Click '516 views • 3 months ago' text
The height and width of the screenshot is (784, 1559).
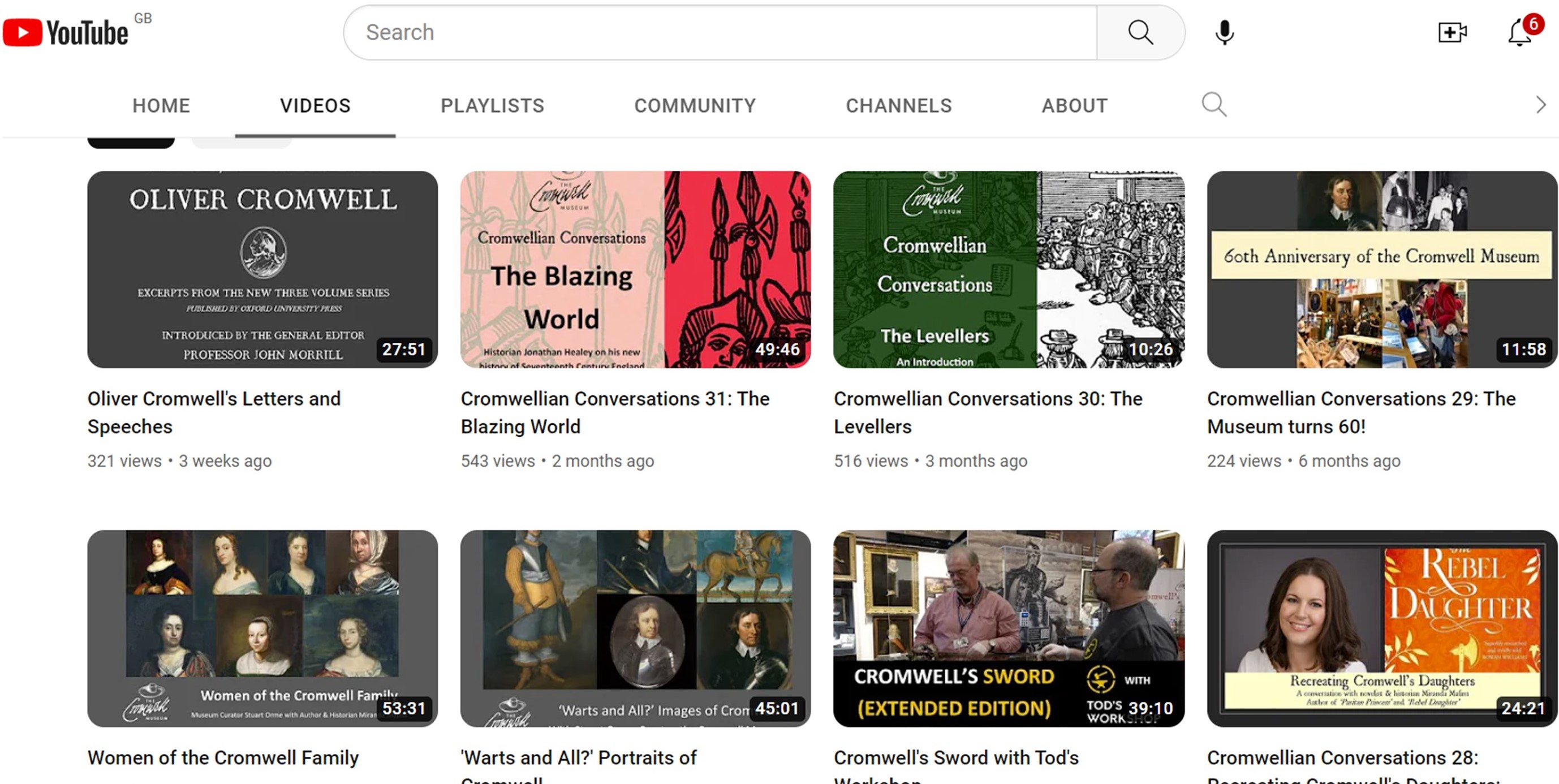931,462
